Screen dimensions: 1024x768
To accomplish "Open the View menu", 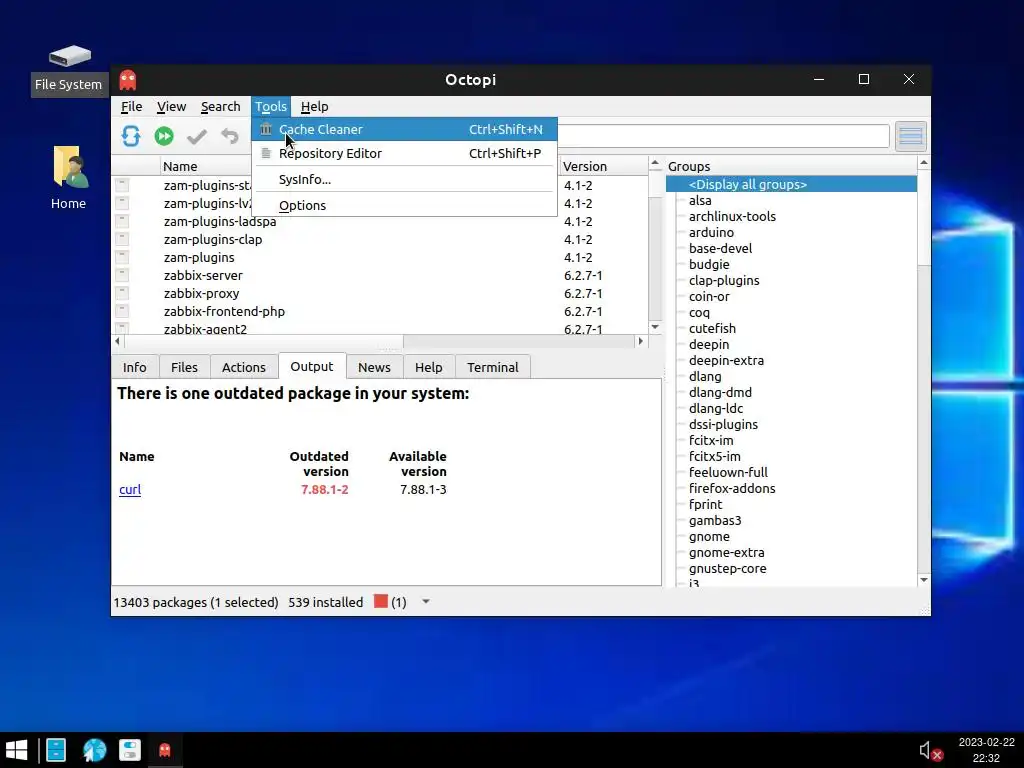I will pos(171,106).
